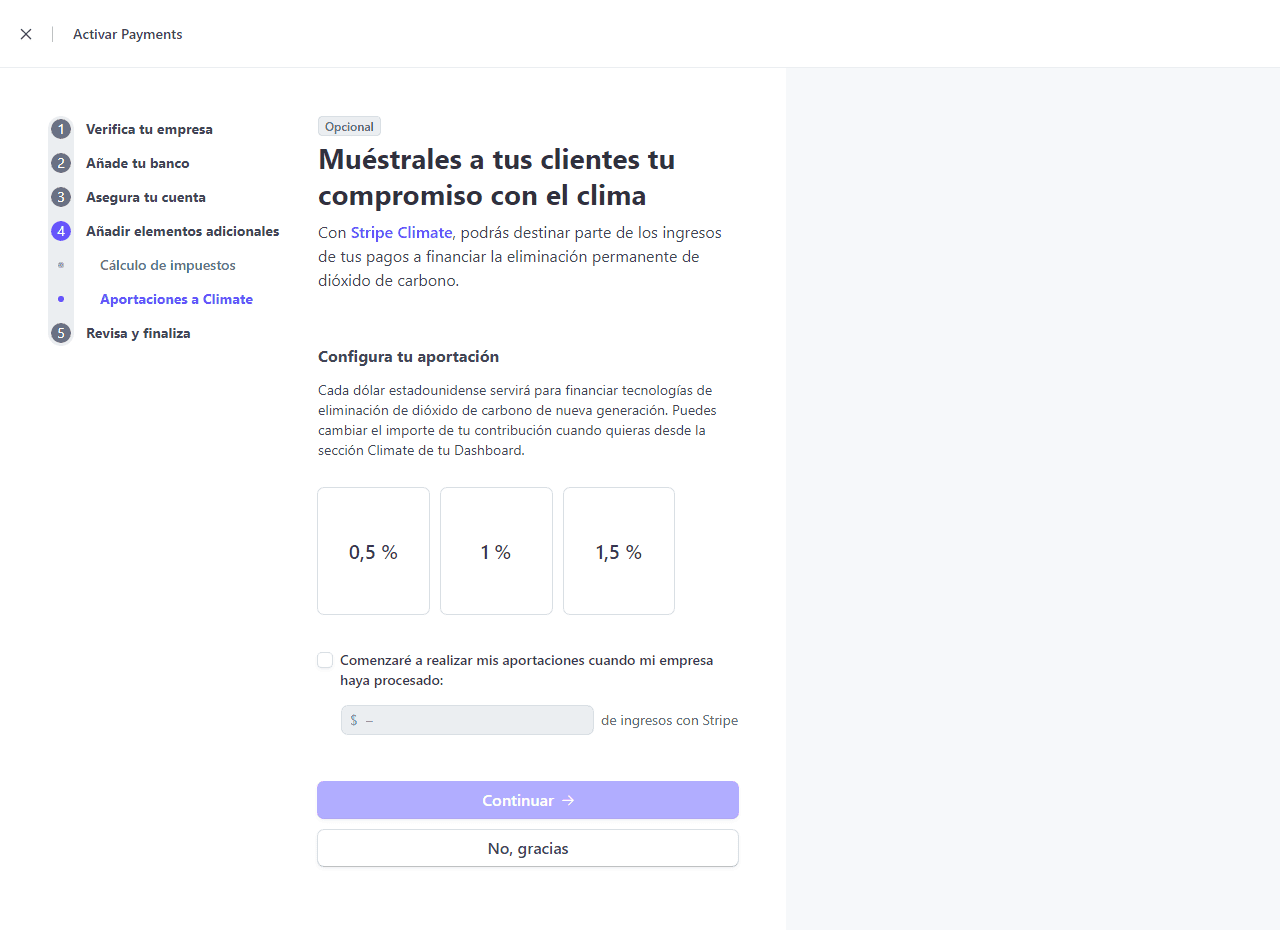Click the highlighted step 4 circle icon

(x=61, y=231)
